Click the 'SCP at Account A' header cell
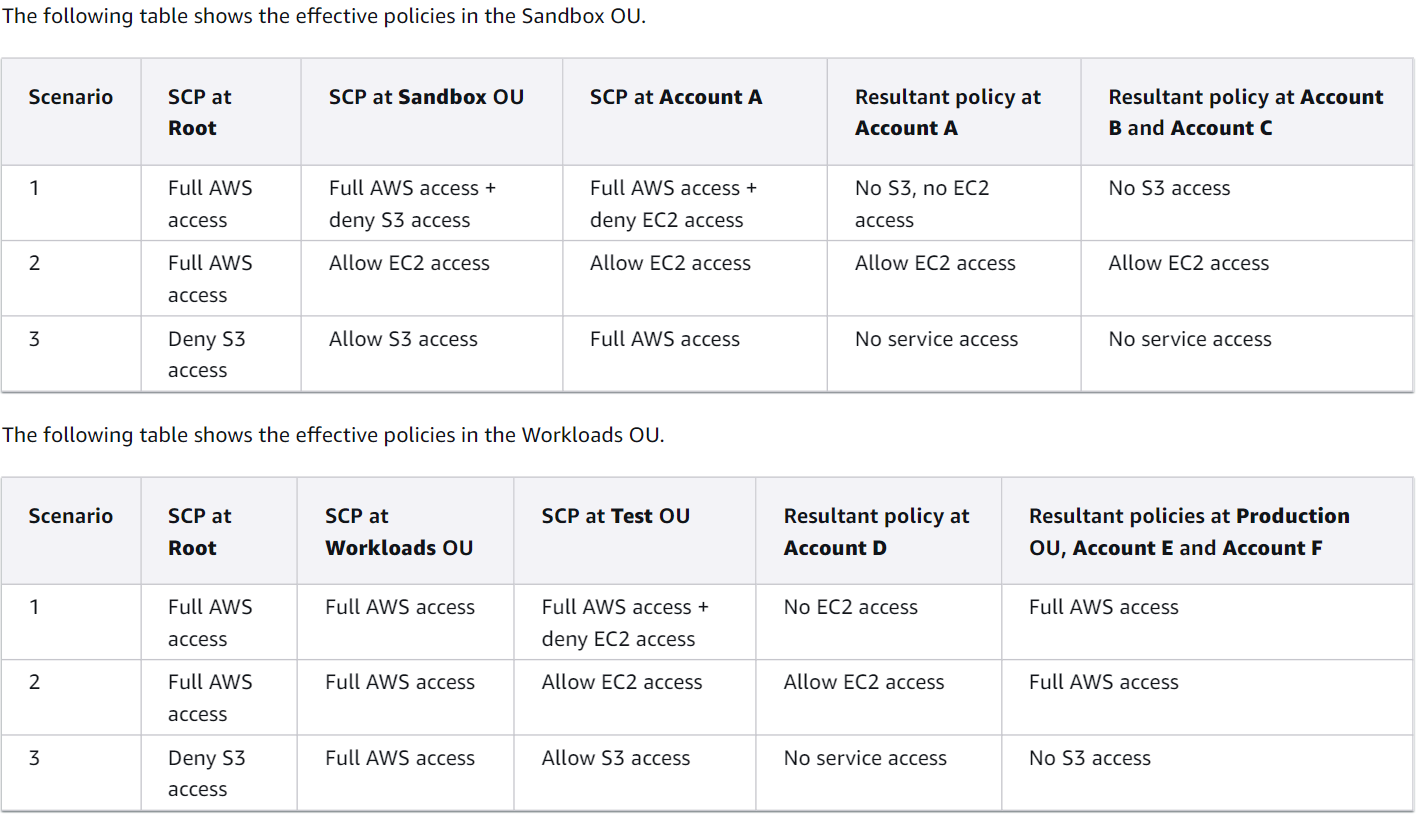This screenshot has height=815, width=1417. click(676, 97)
